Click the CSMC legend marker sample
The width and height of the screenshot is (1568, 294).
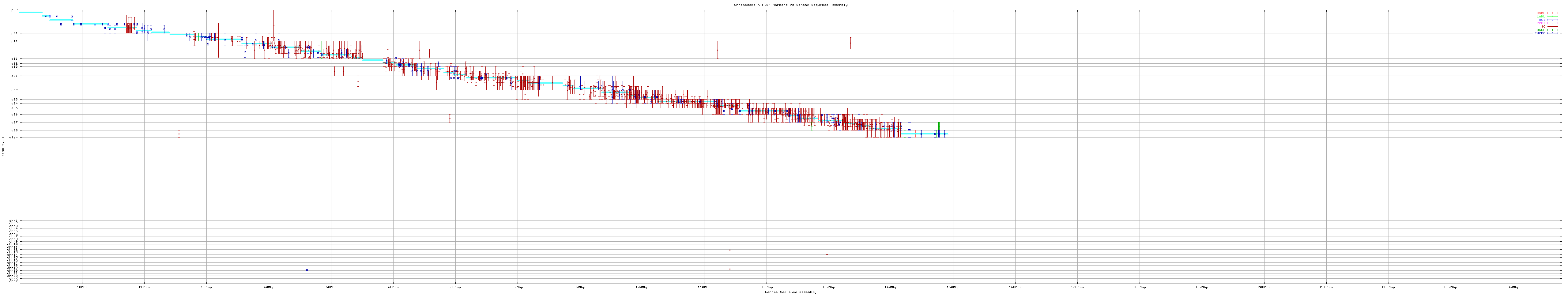point(1553,13)
